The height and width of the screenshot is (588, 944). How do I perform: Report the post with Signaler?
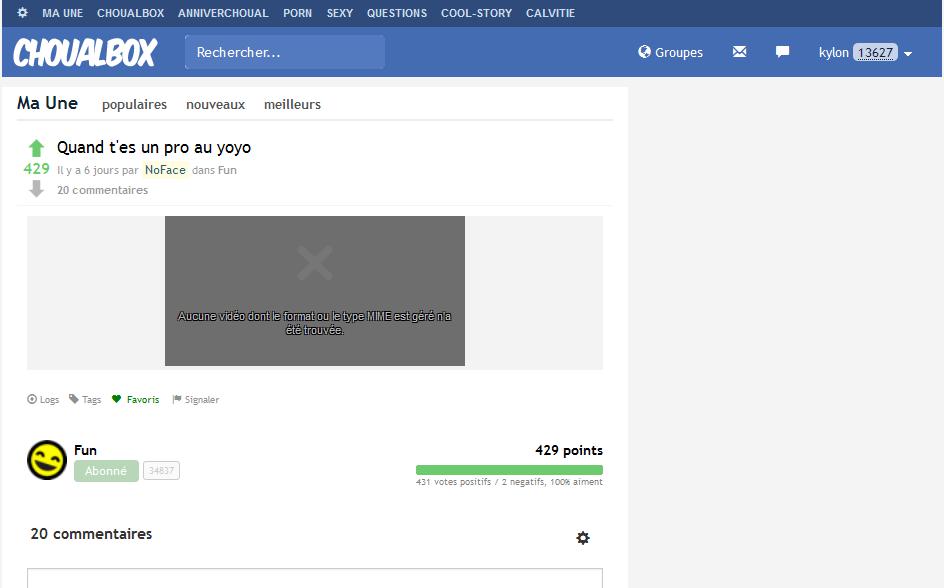pyautogui.click(x=196, y=399)
